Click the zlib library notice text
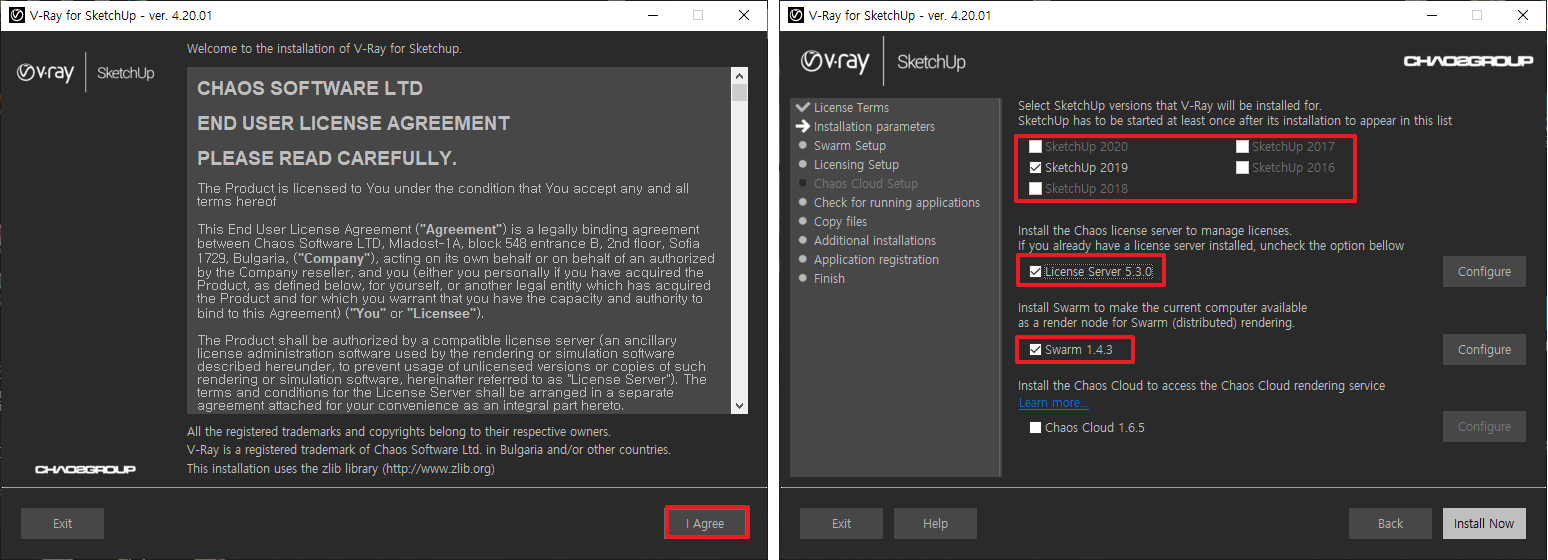Image resolution: width=1548 pixels, height=560 pixels. (341, 469)
